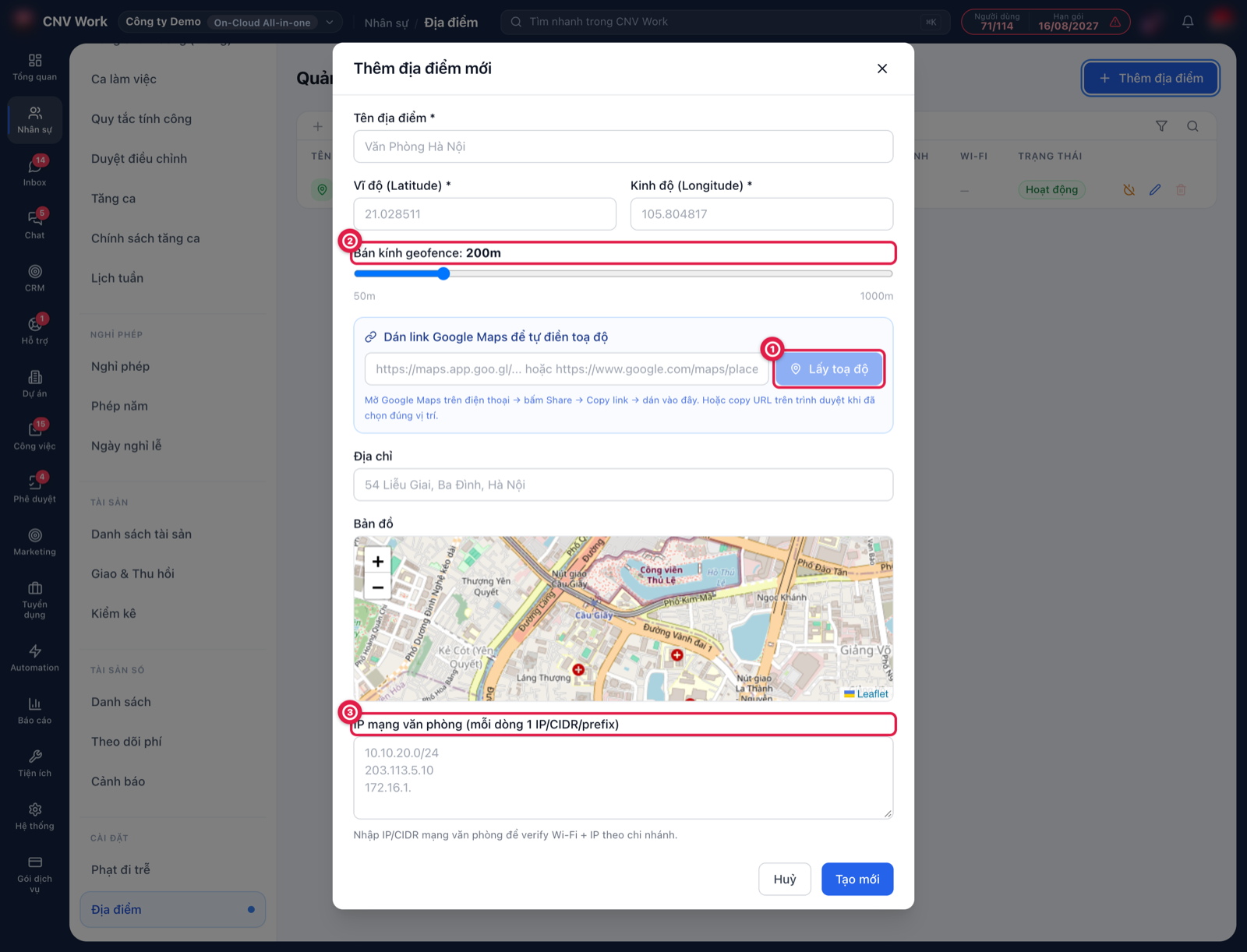Close the Thêm địa điểm mới dialog
The width and height of the screenshot is (1247, 952).
882,69
